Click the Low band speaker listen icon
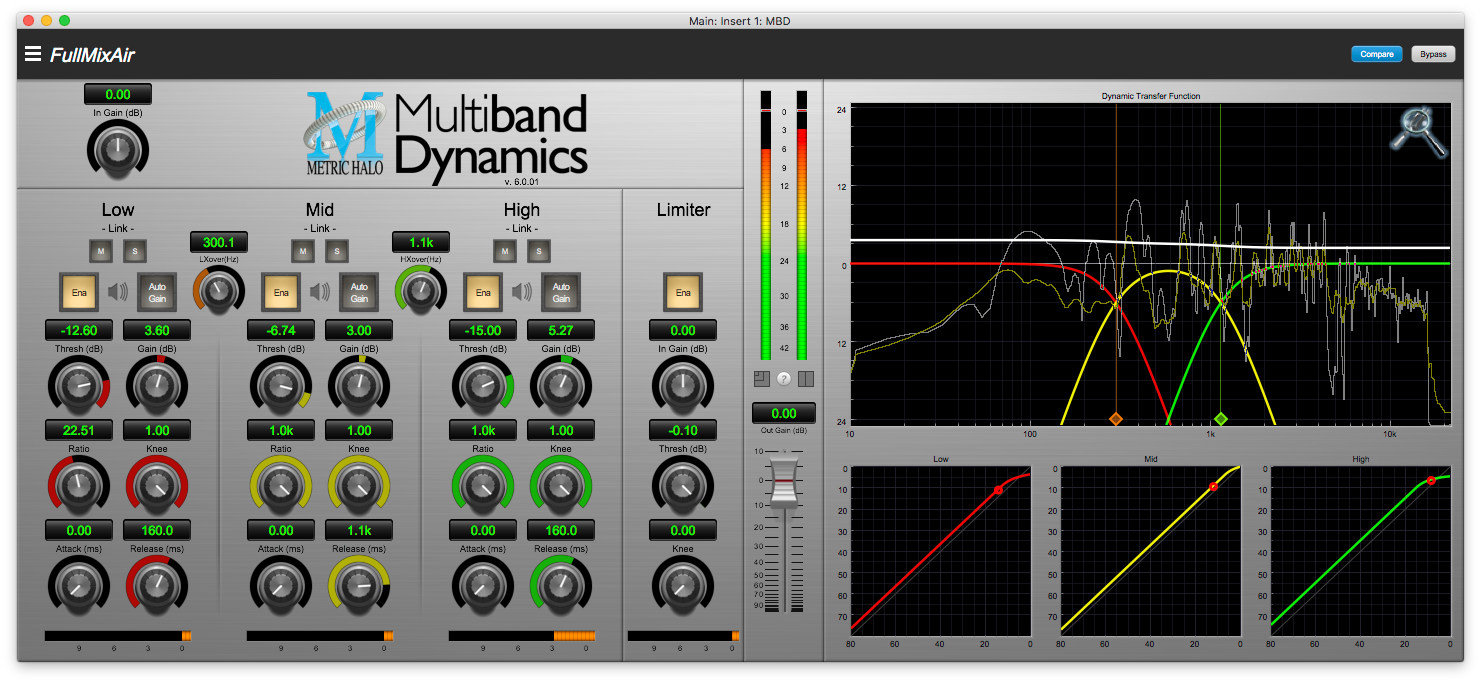 119,292
